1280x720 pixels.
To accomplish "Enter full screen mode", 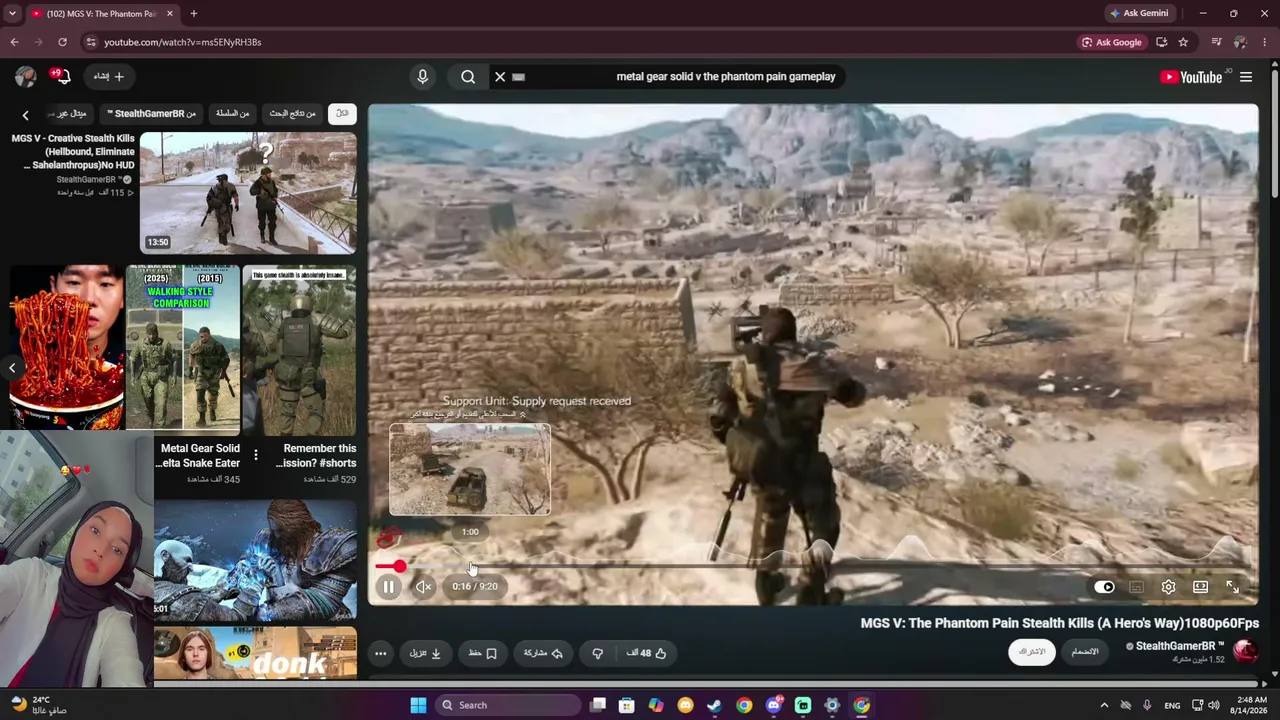I will coord(1232,587).
